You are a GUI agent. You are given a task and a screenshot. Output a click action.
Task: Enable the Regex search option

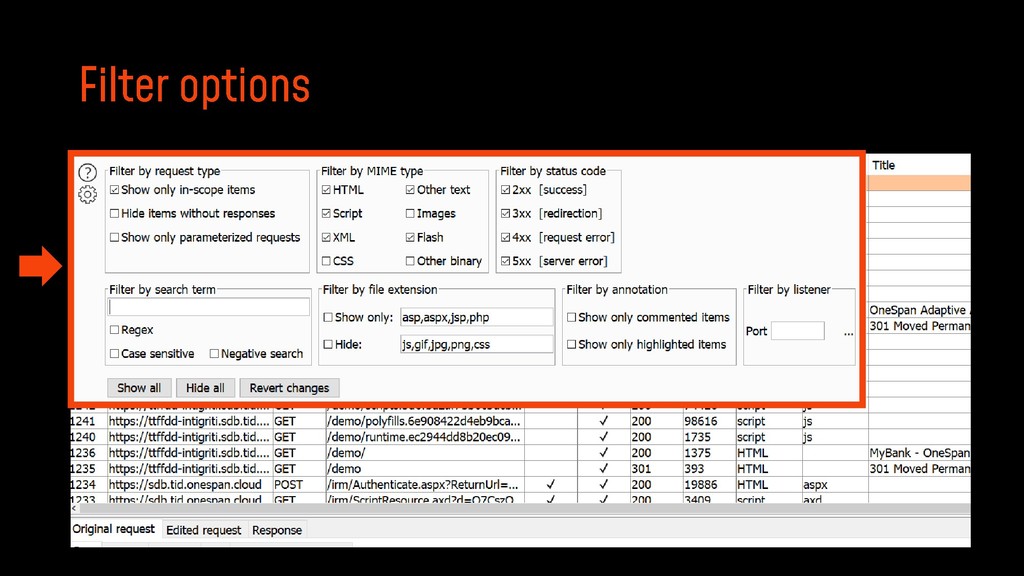pos(115,330)
